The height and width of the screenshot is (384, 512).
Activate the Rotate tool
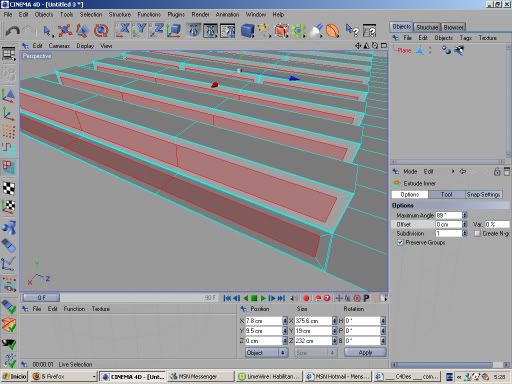(x=101, y=31)
